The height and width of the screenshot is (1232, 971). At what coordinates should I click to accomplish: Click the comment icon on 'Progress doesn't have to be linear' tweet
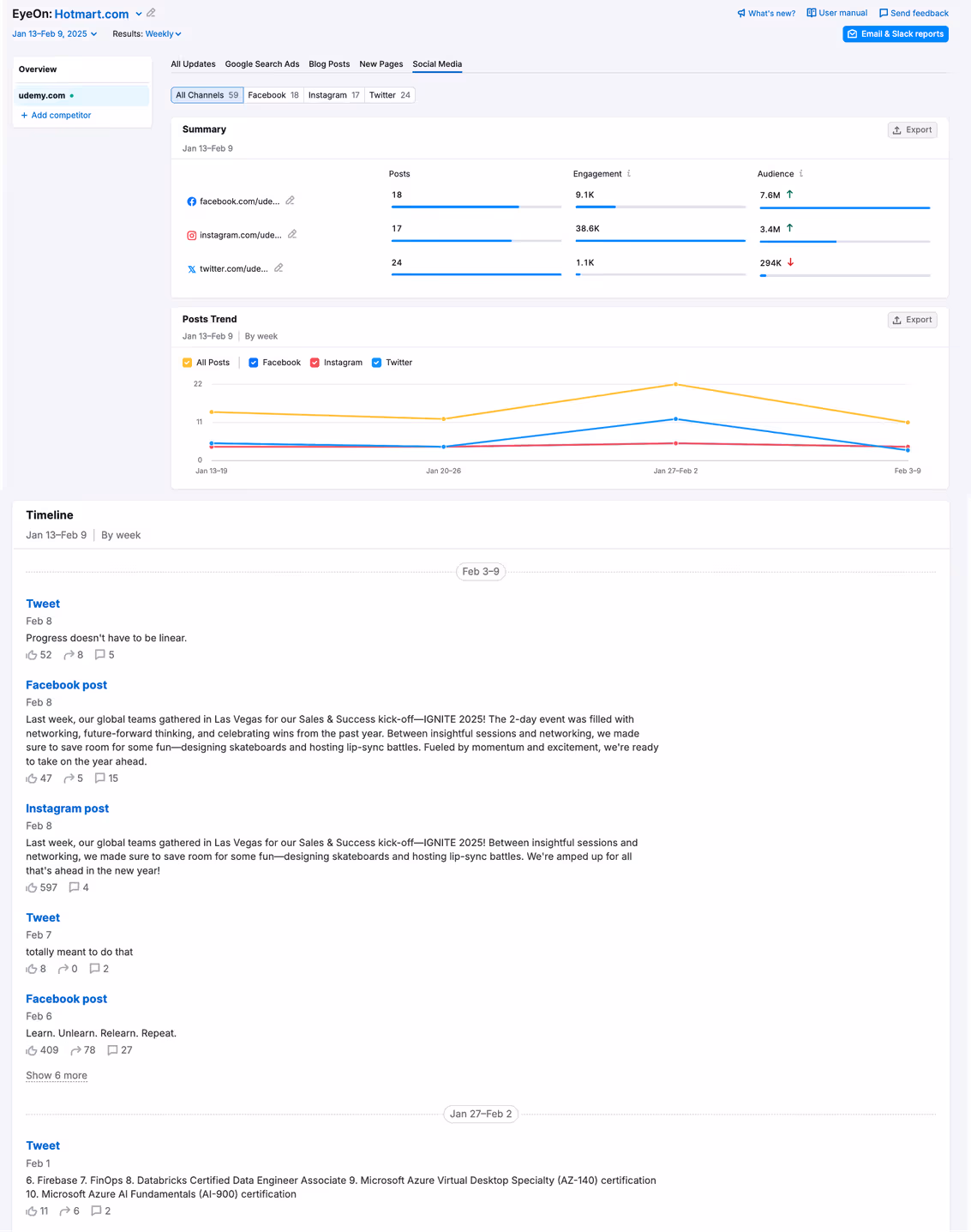tap(99, 655)
